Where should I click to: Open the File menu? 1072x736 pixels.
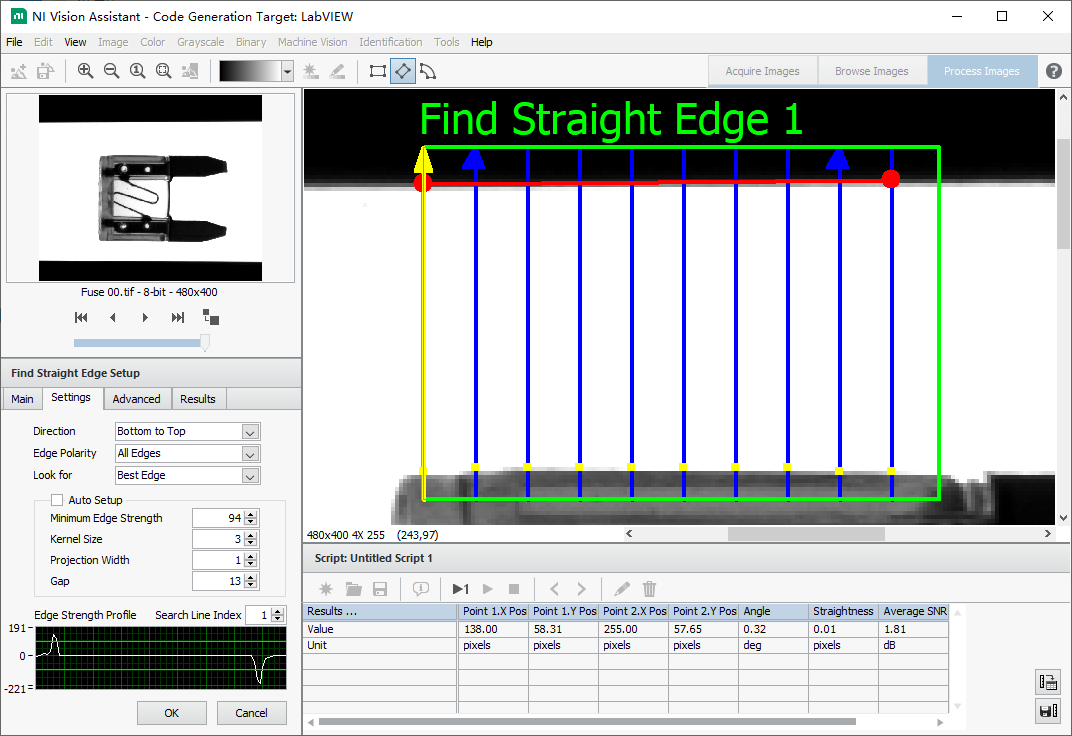tap(14, 42)
